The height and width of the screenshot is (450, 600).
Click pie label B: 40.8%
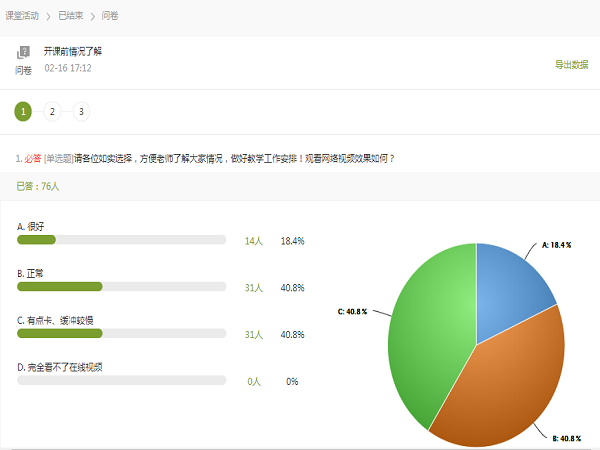pos(566,439)
